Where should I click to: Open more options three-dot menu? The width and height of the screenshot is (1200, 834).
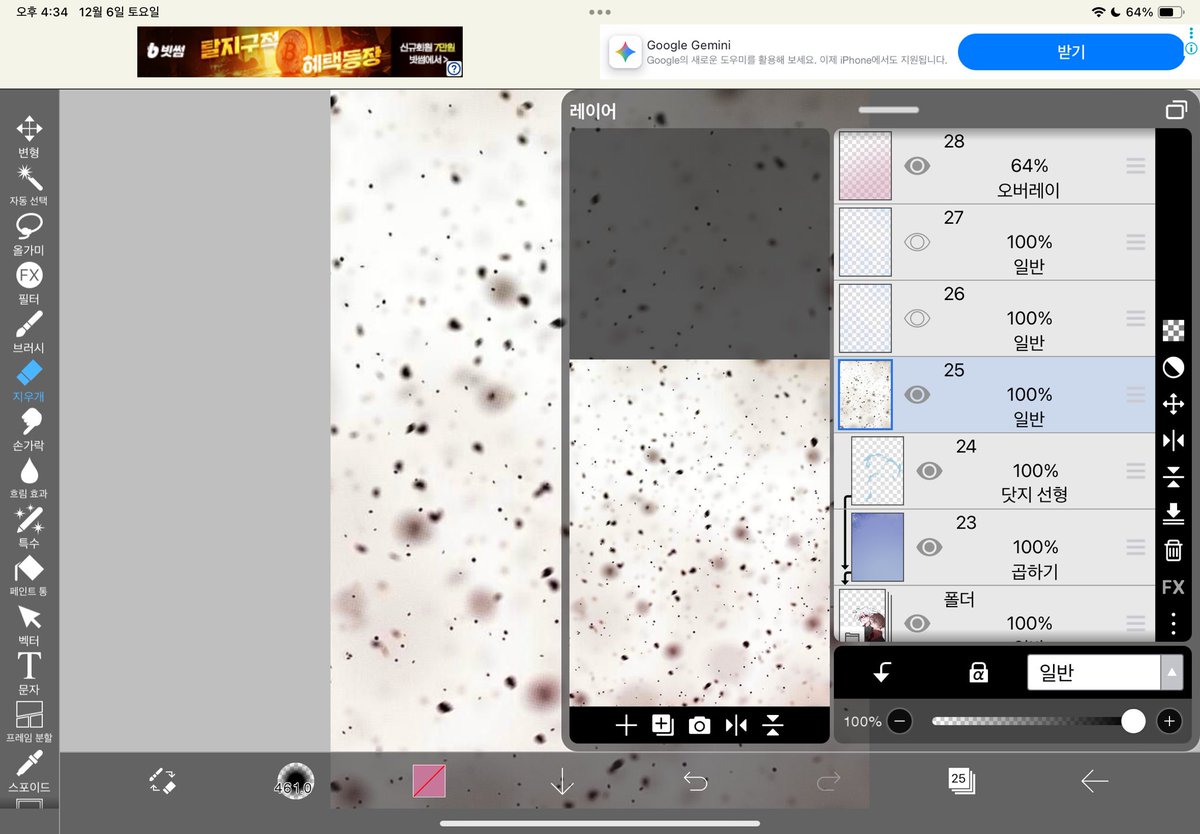(x=1174, y=623)
